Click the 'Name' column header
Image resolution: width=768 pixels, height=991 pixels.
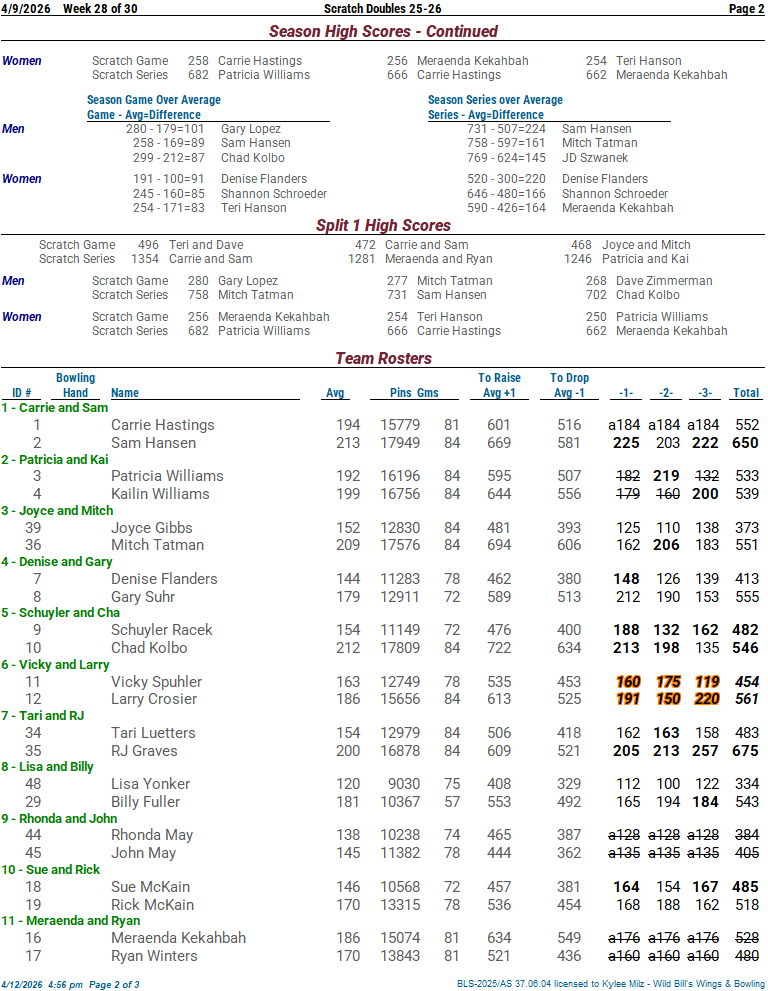(125, 392)
